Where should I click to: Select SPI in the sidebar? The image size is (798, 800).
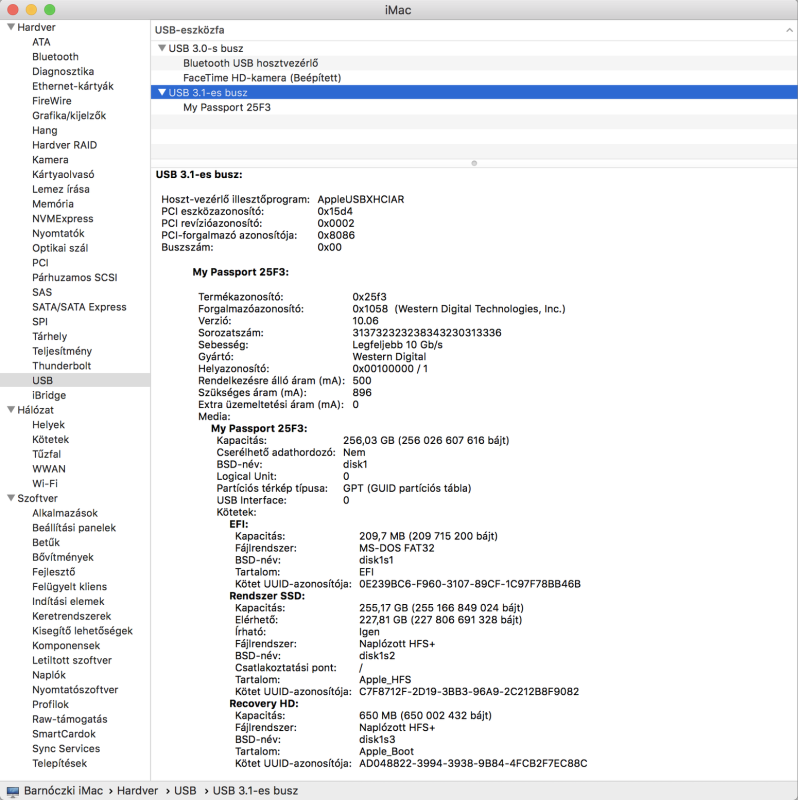(40, 322)
